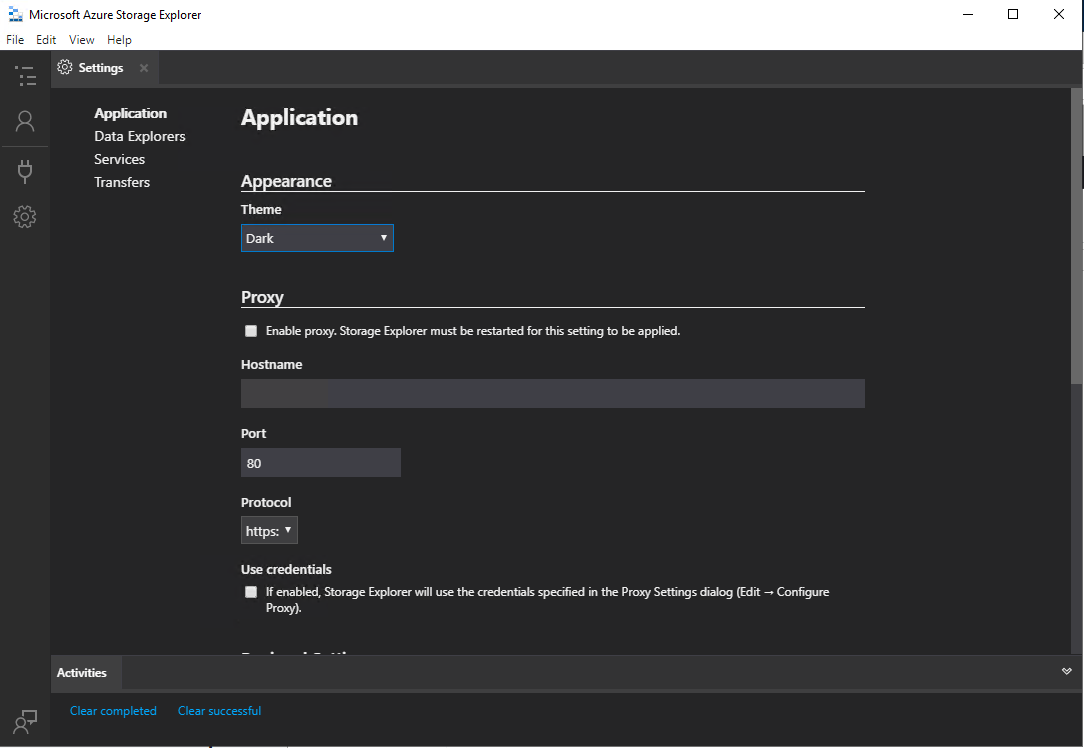
Task: Click the Send Feedback icon
Action: (x=25, y=722)
